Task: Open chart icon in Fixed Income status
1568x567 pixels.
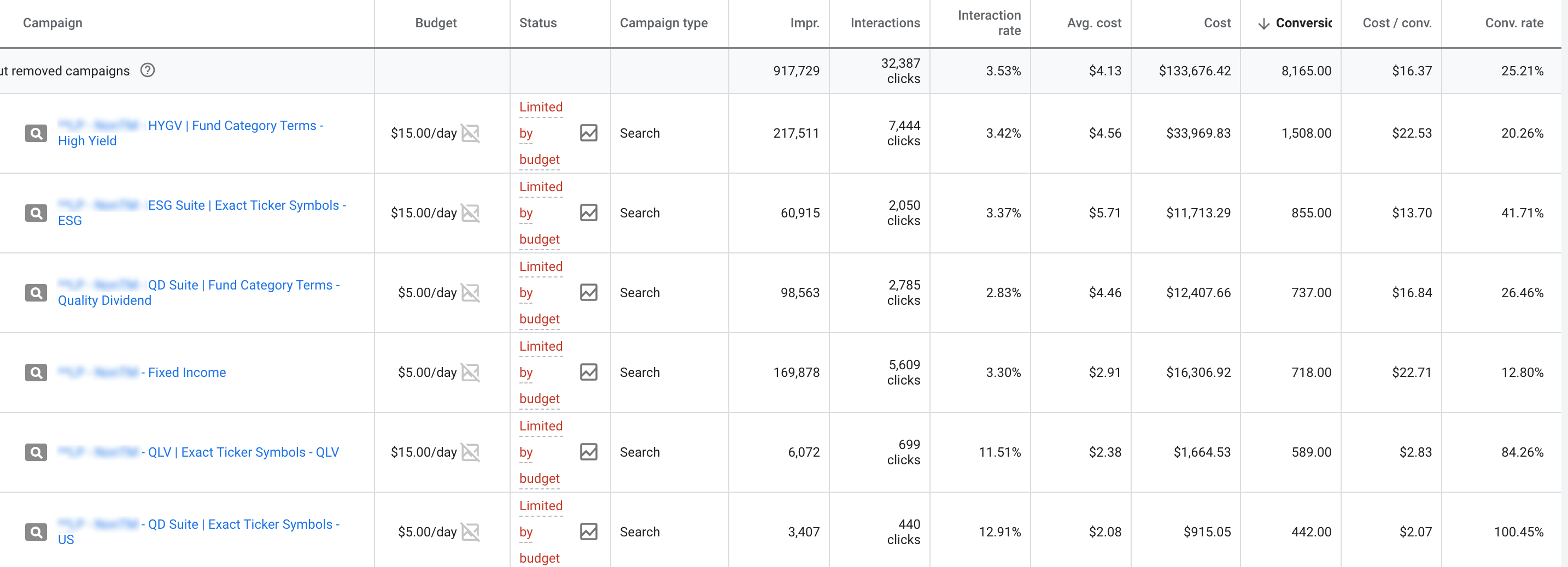Action: click(588, 373)
